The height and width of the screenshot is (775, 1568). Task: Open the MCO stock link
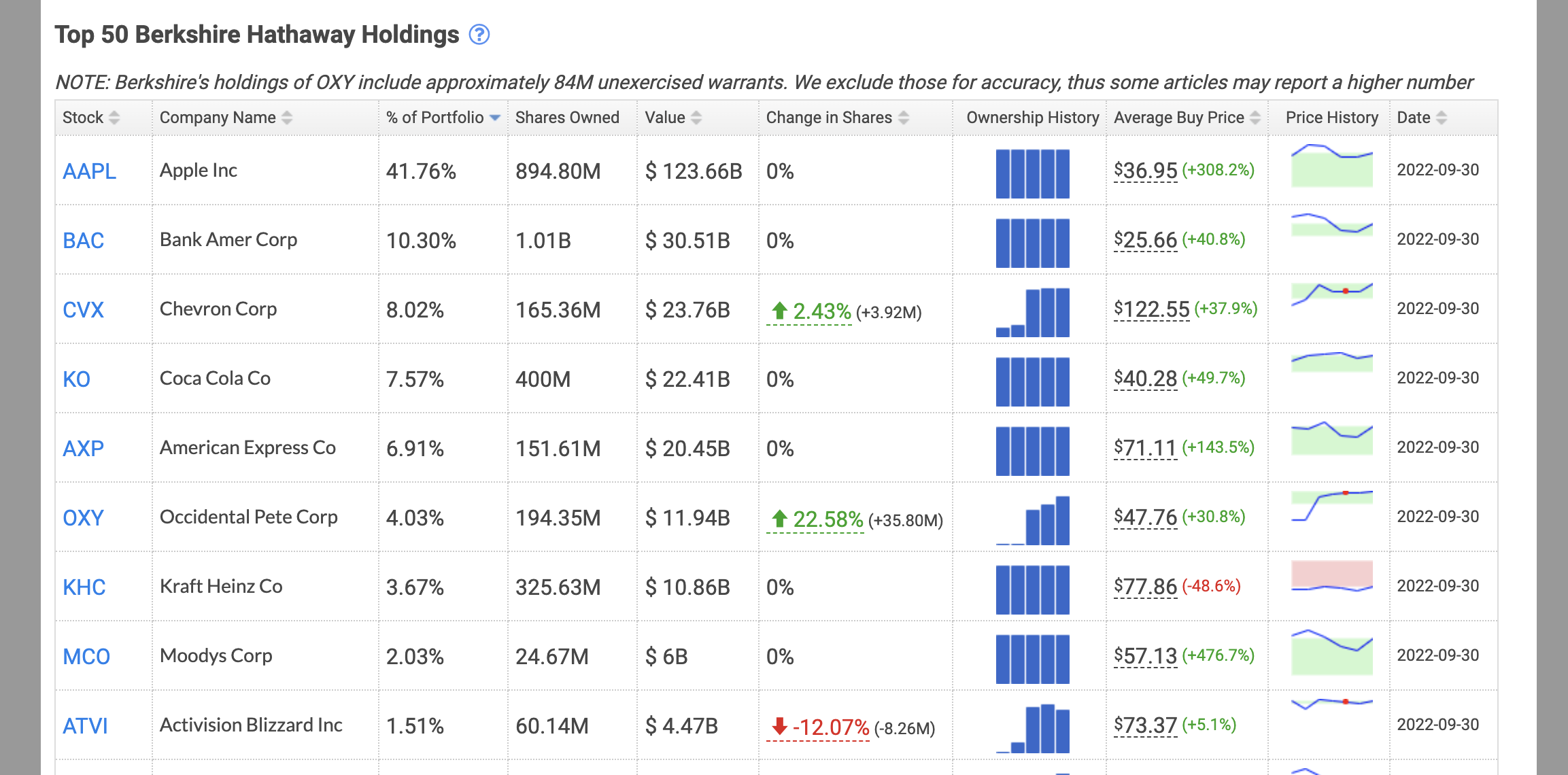coord(86,657)
